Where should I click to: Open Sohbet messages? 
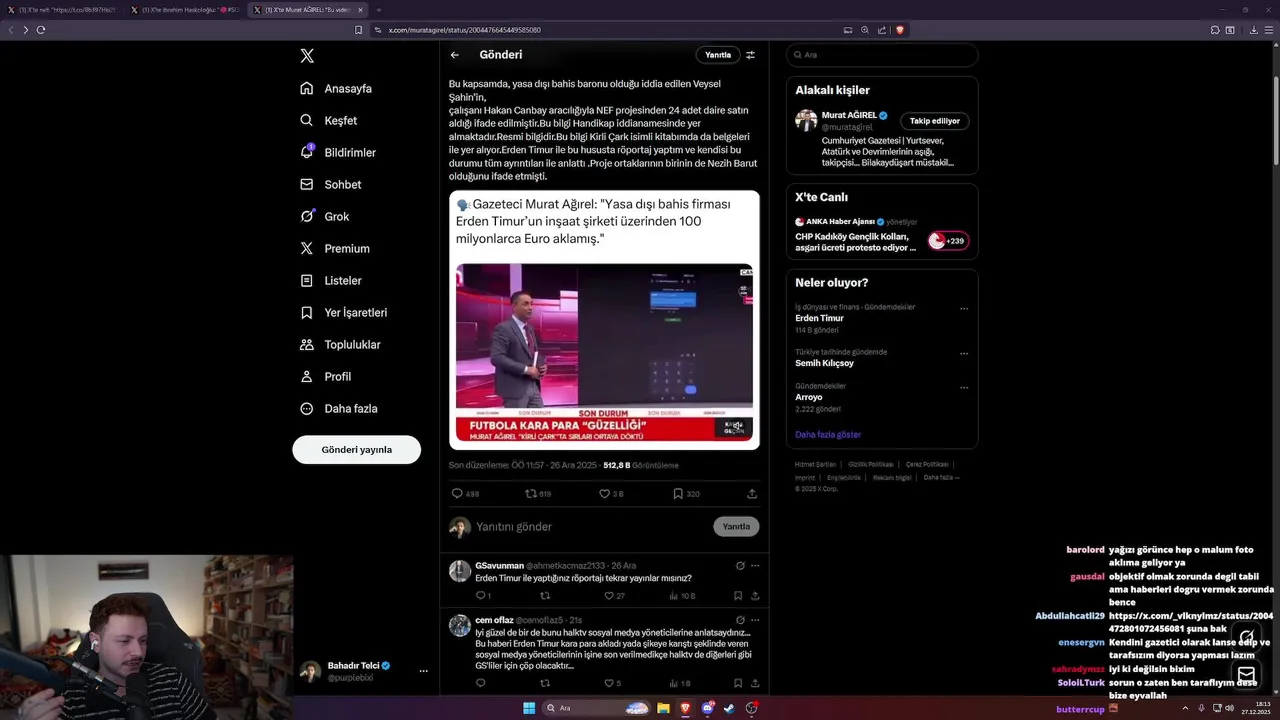tap(330, 184)
